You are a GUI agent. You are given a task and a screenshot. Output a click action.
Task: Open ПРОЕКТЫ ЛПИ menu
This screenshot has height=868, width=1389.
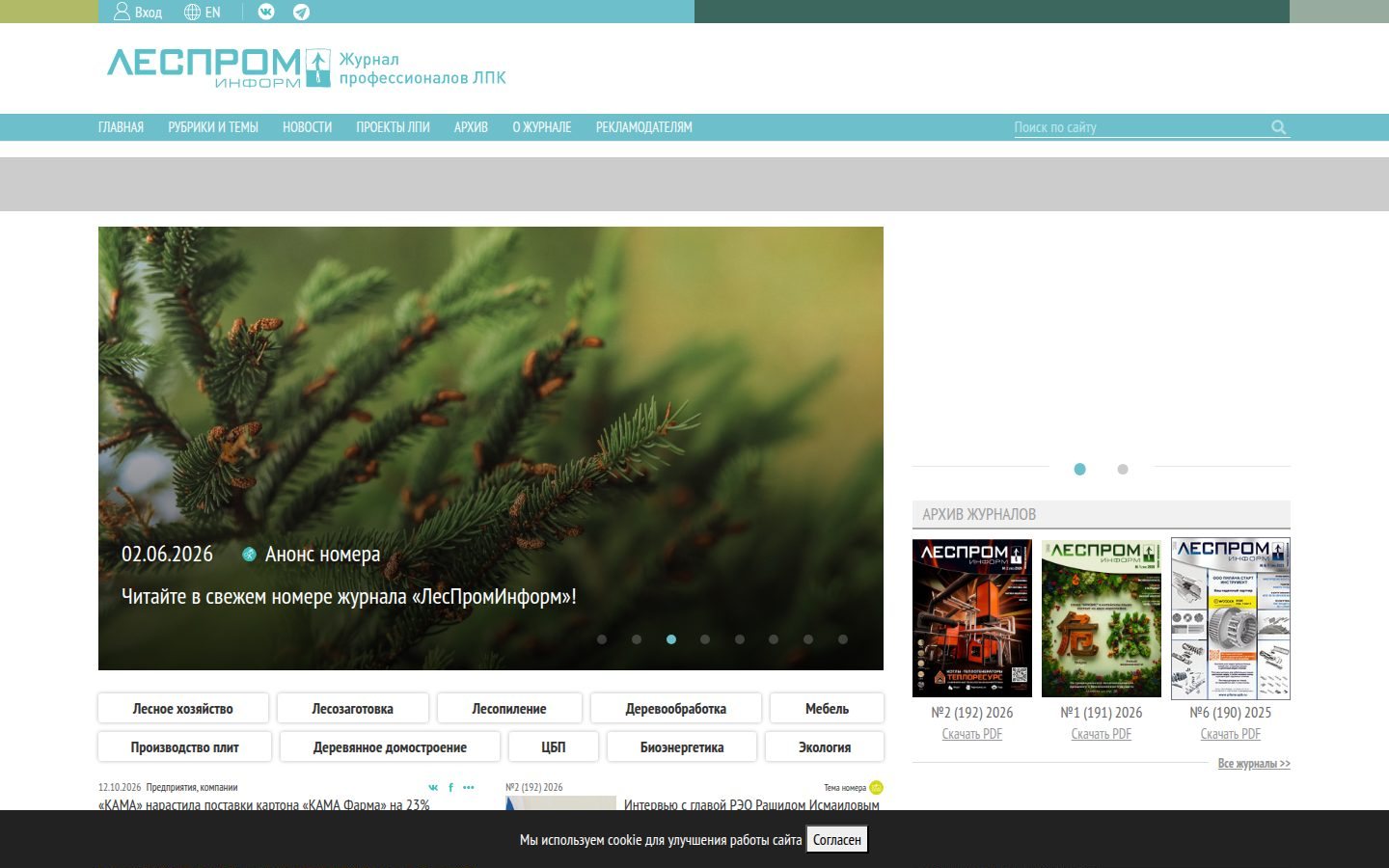point(393,127)
